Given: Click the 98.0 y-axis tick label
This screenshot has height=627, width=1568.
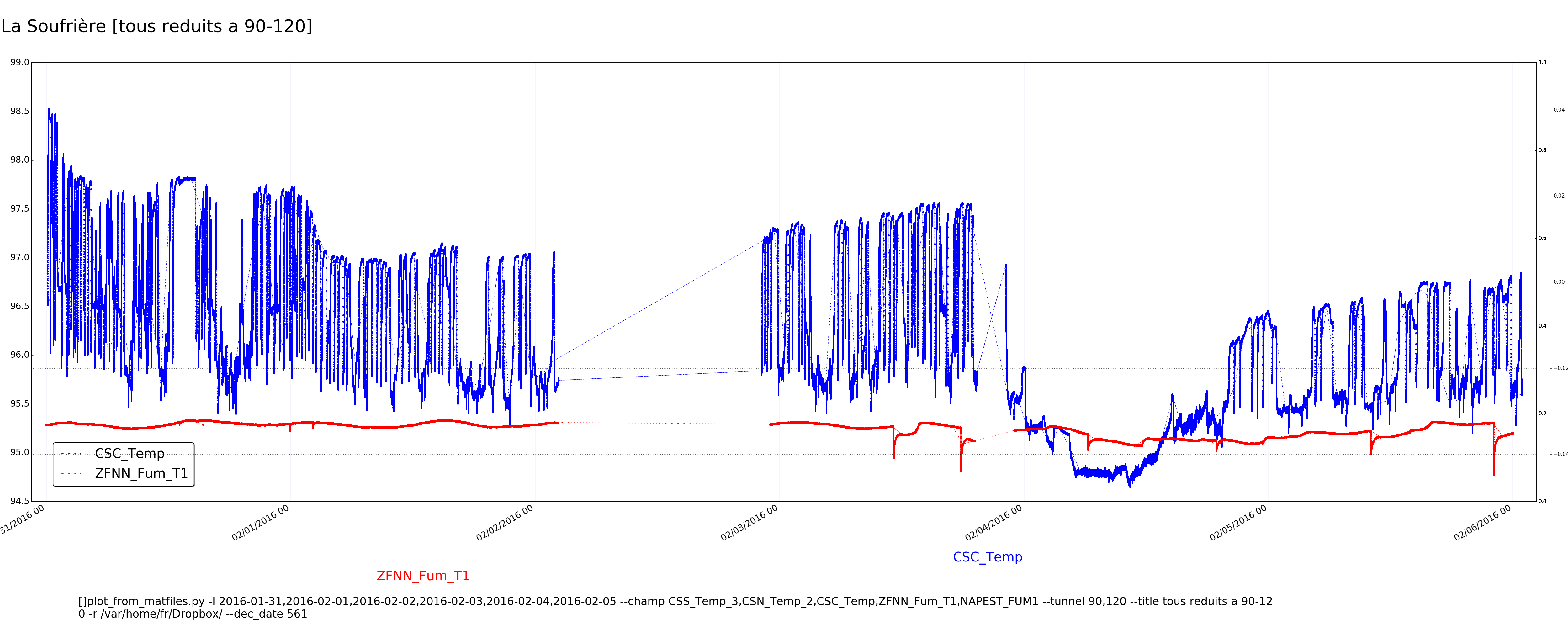Looking at the screenshot, I should tap(19, 160).
